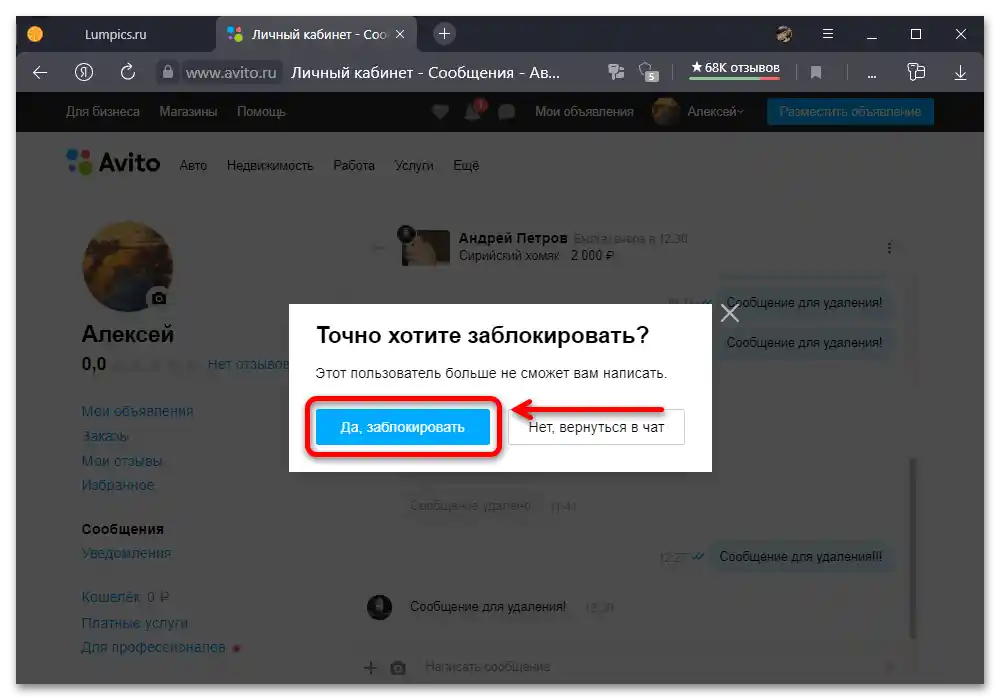Close the 'Личный кабинет' tab
The image size is (1000, 700).
(400, 34)
